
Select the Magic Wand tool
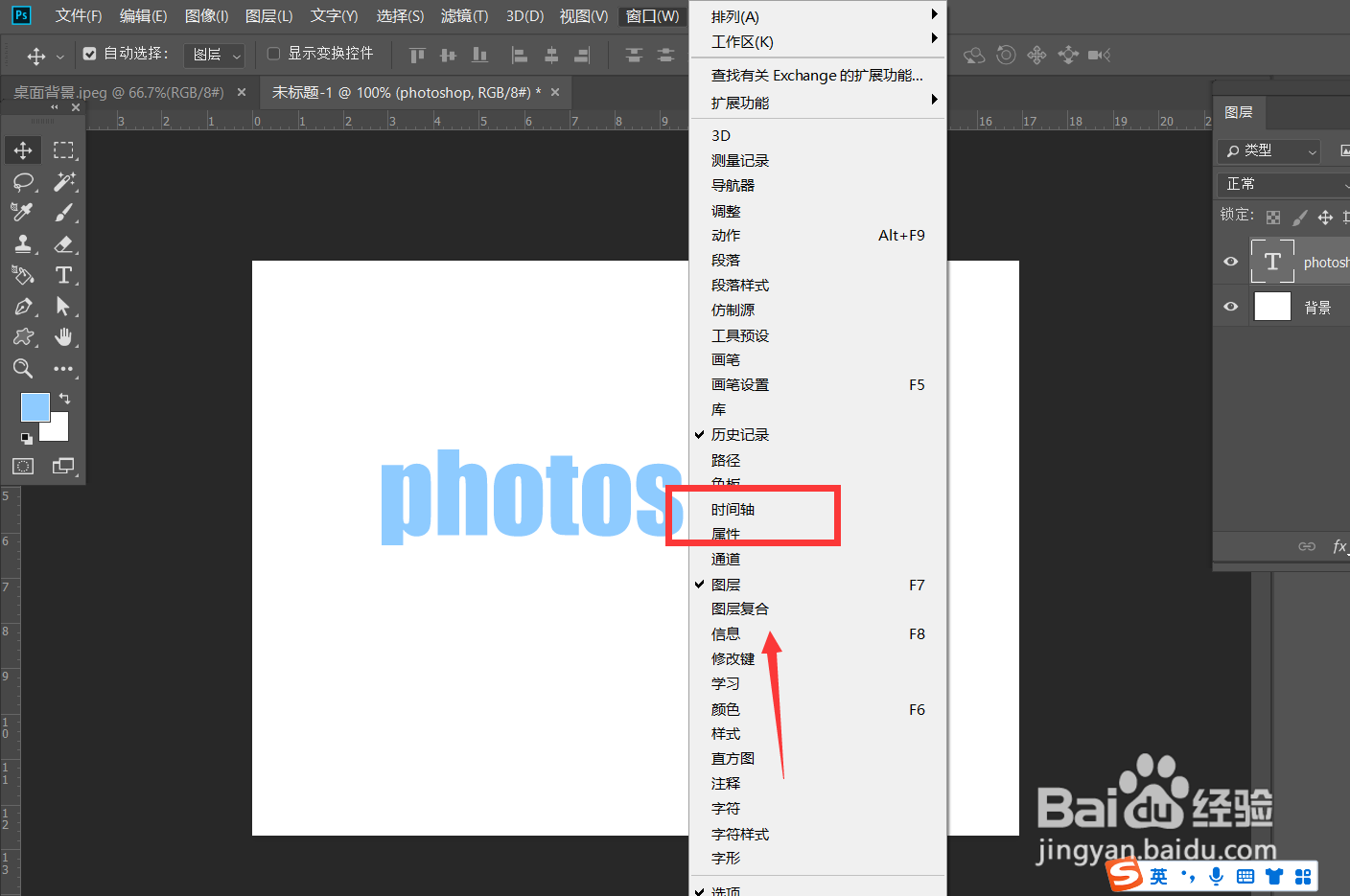(63, 181)
